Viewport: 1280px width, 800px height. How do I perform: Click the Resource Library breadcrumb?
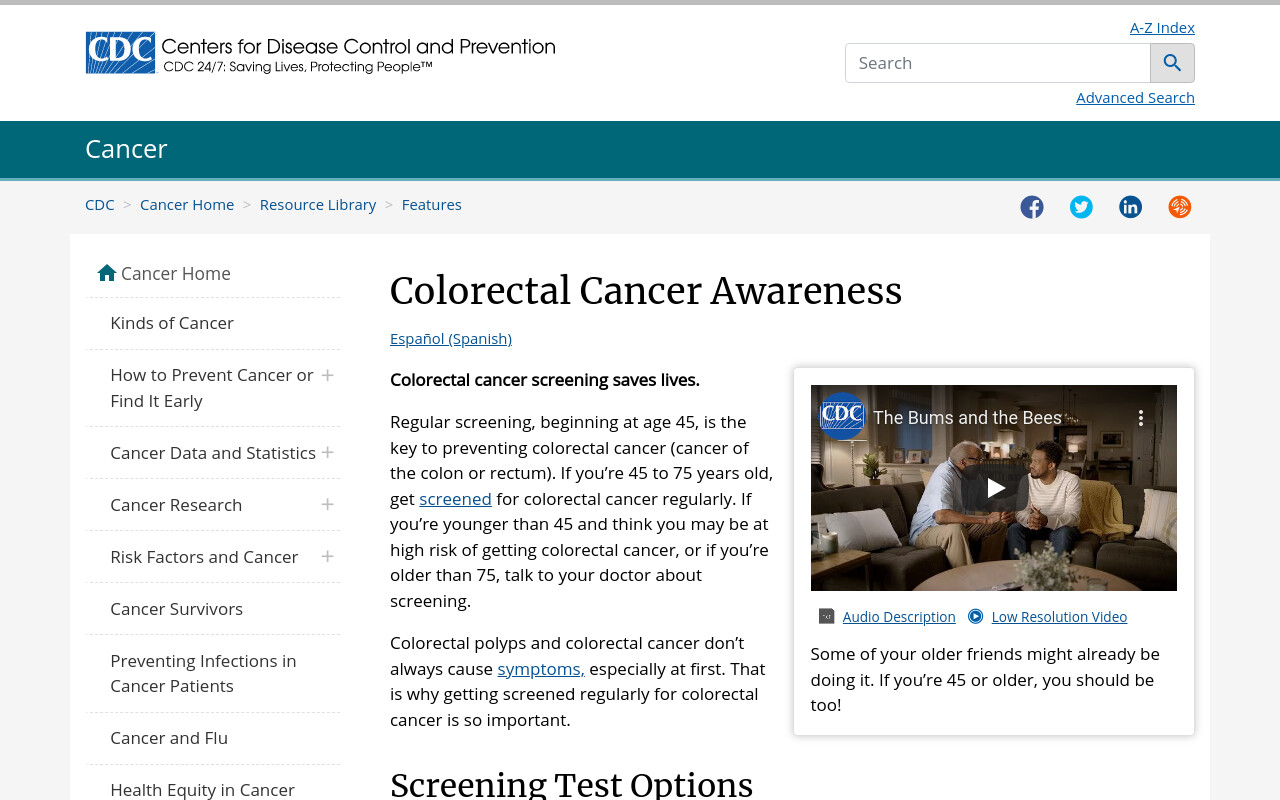318,204
